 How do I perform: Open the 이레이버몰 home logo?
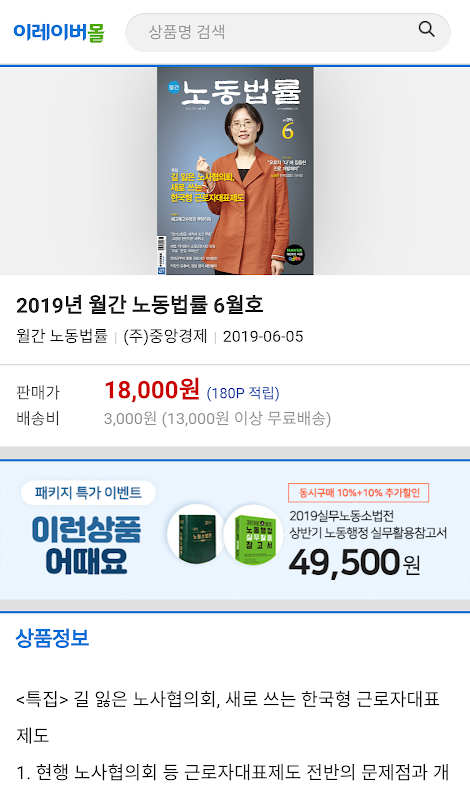(x=59, y=32)
